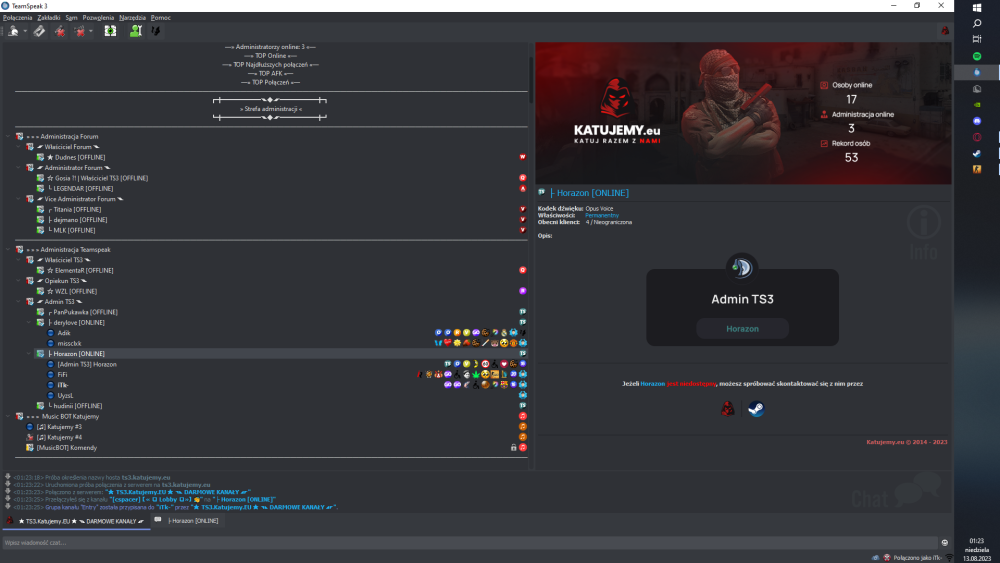Select the Dudnes [OFFLINE] channel
Image resolution: width=1000 pixels, height=563 pixels.
76,157
